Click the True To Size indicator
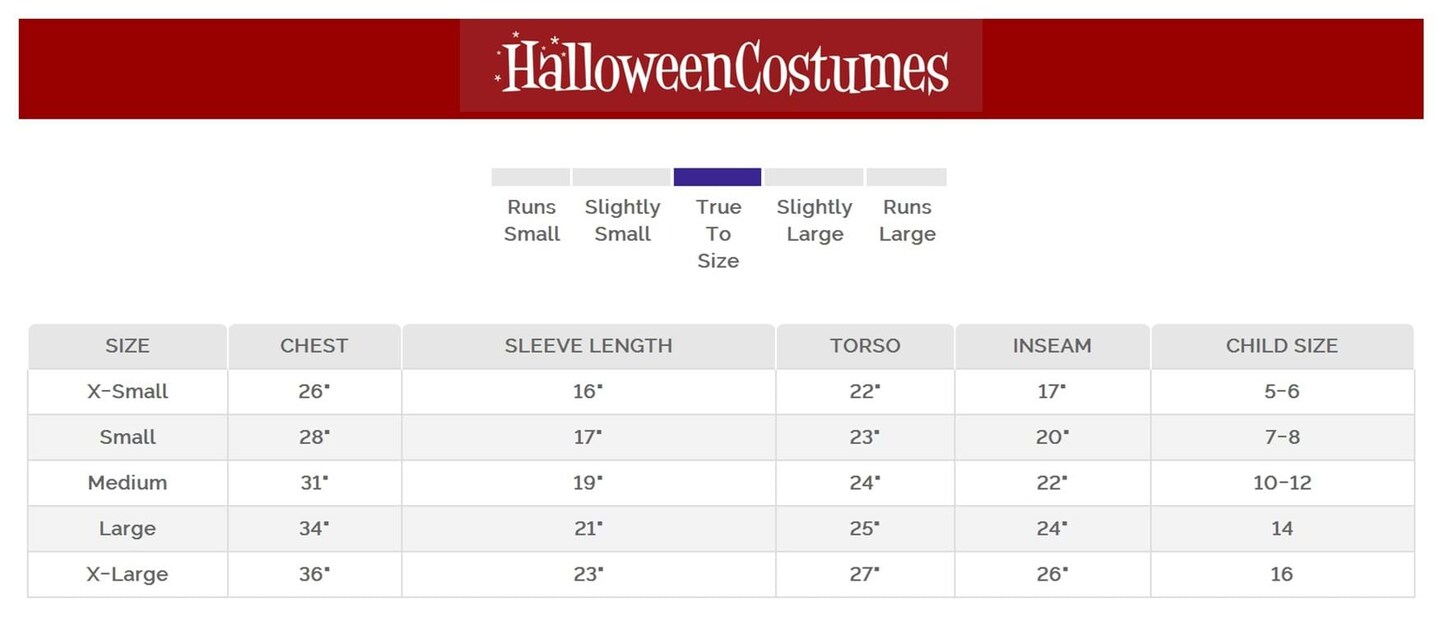 (717, 178)
